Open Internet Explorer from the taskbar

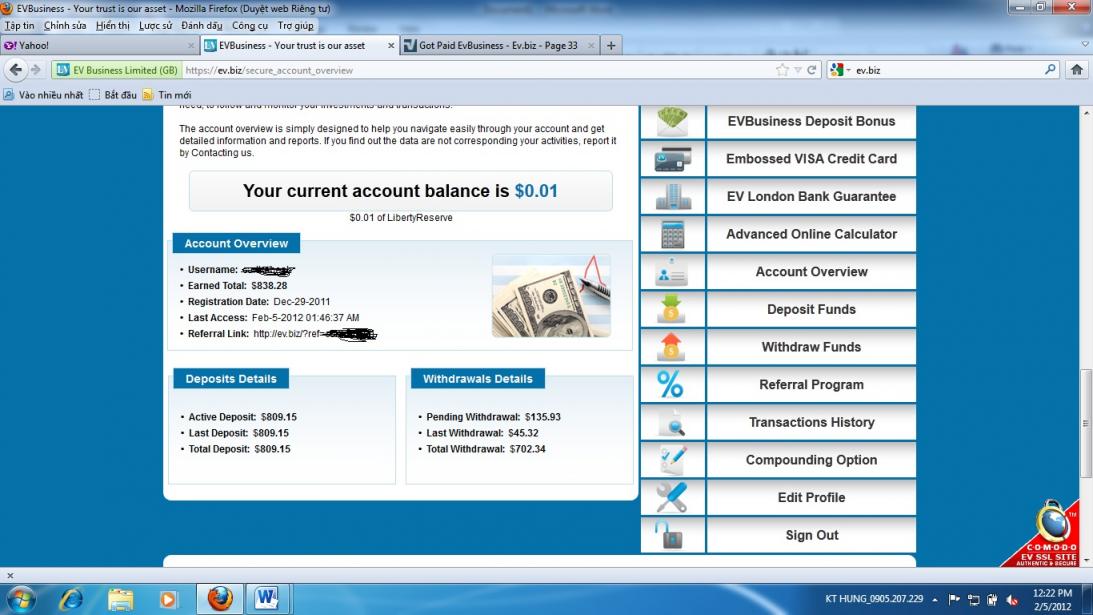[x=71, y=599]
